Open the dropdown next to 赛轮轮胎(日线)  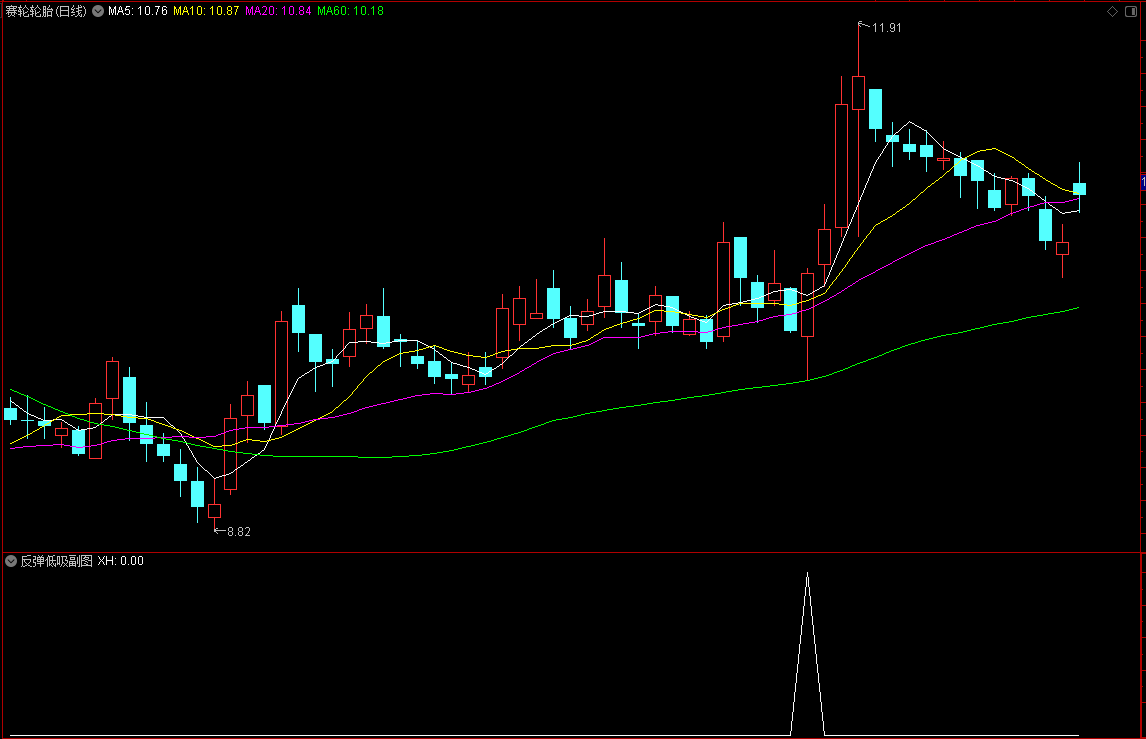pos(98,11)
